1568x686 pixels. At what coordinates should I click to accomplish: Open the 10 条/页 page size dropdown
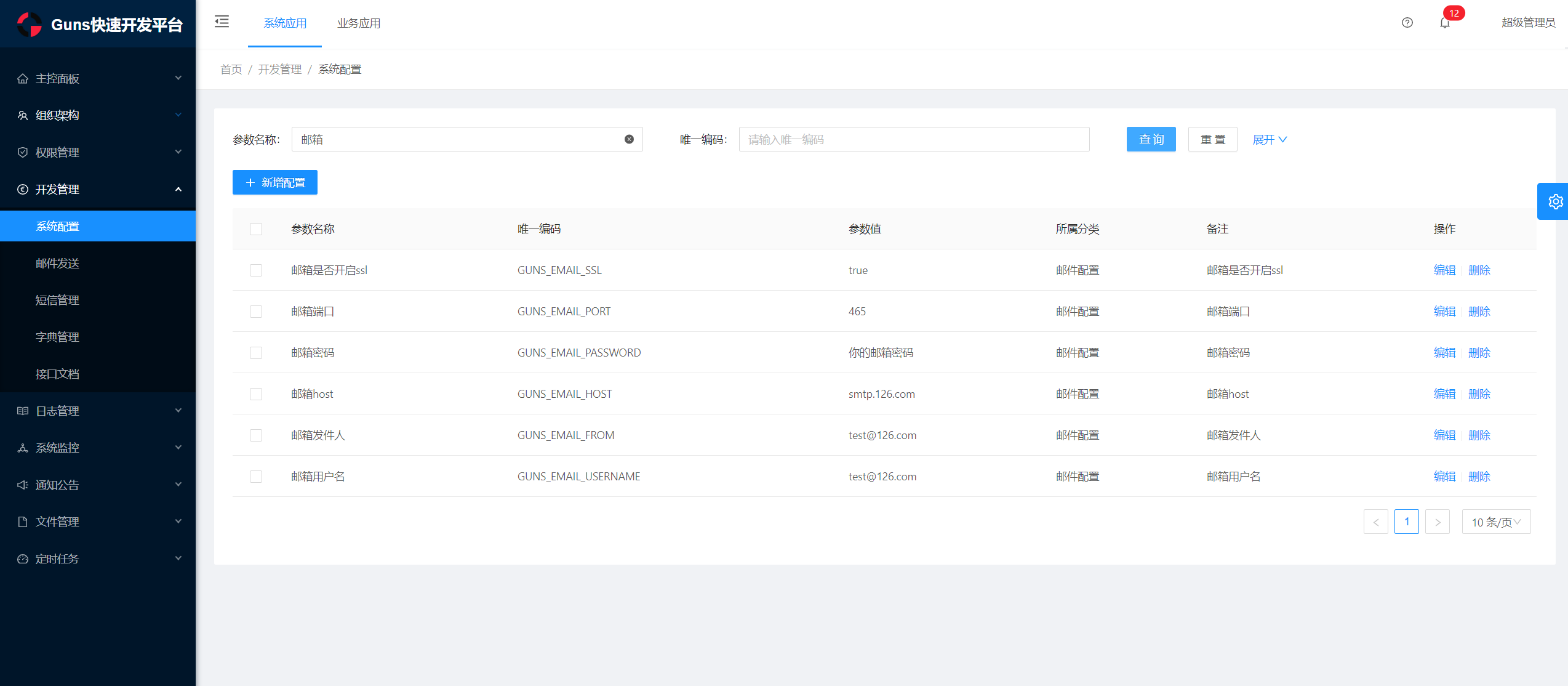click(x=1495, y=522)
